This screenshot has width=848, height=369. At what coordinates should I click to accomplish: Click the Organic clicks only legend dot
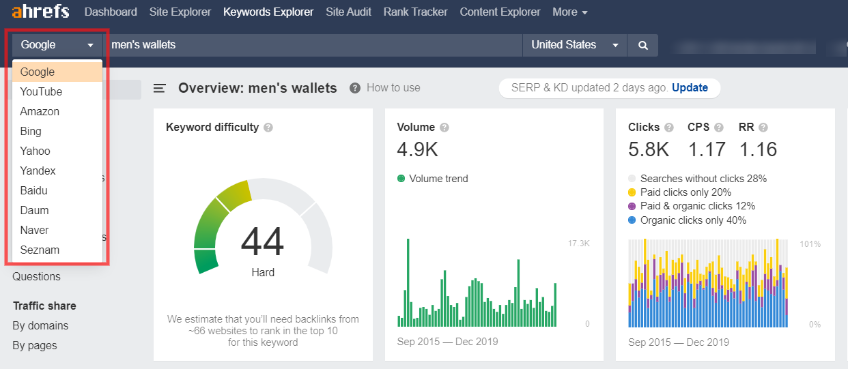point(632,221)
